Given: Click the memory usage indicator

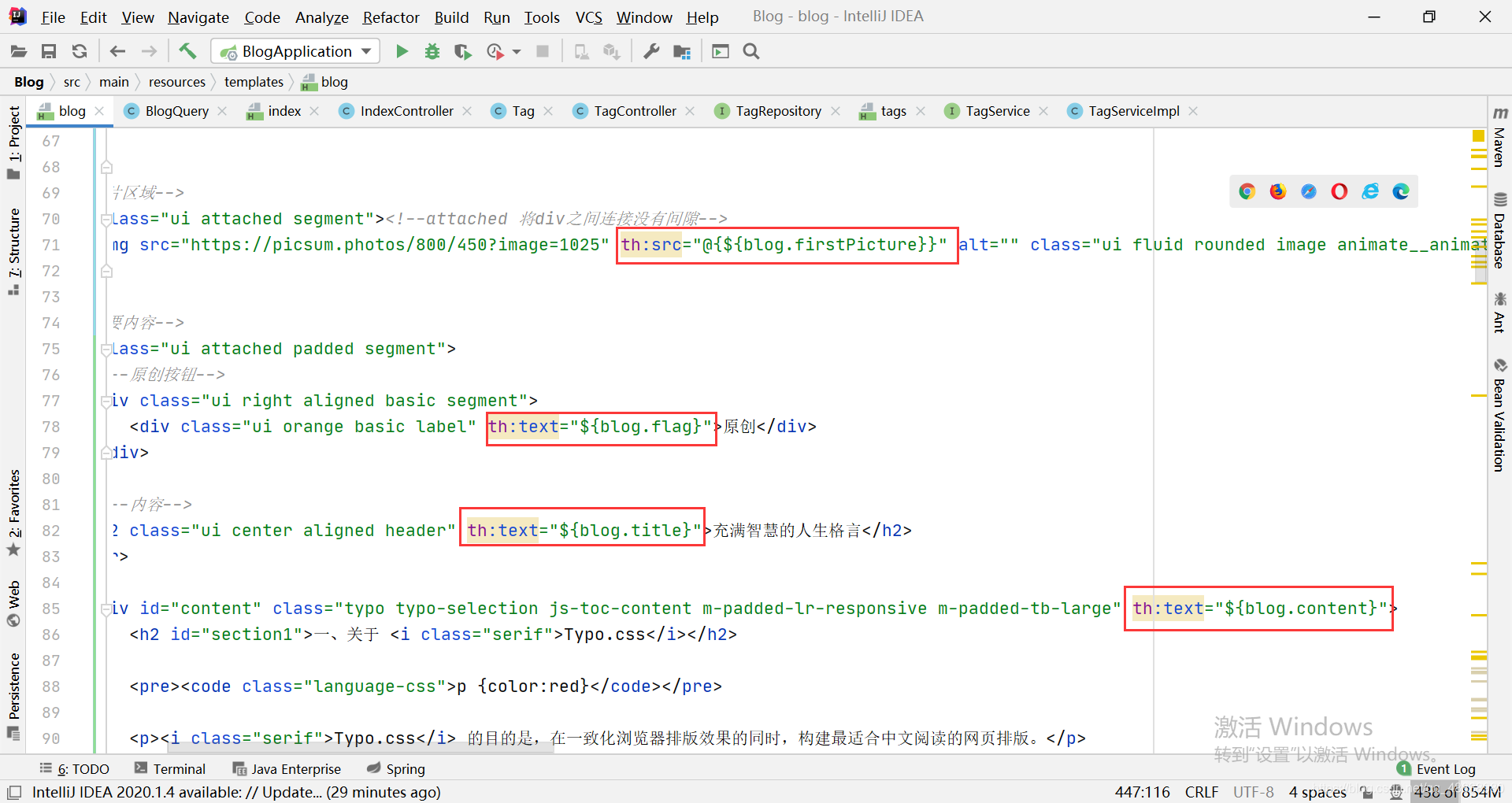Looking at the screenshot, I should [1457, 792].
